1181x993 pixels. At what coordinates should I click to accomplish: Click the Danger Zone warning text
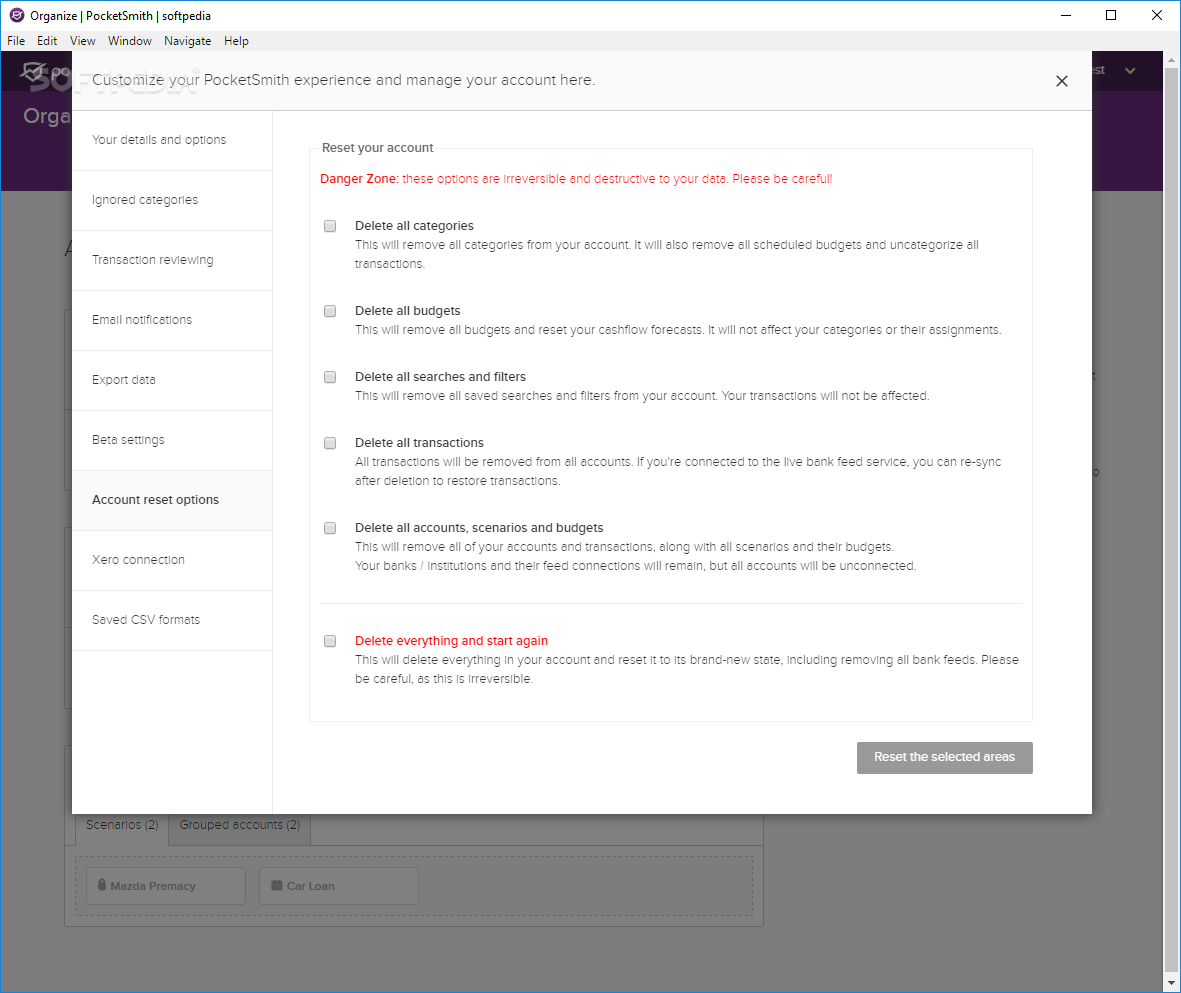[576, 179]
